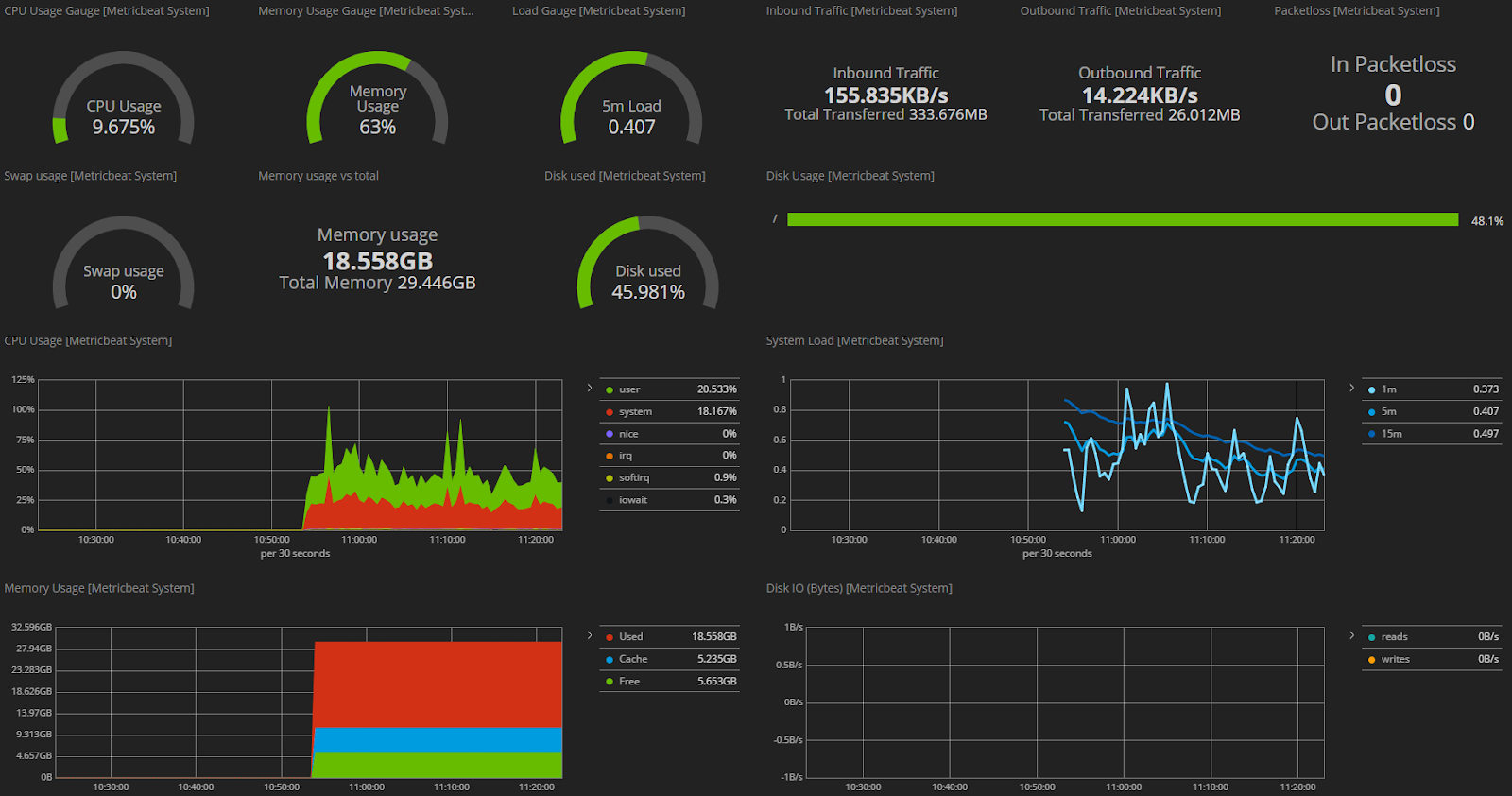
Task: Click the green Free memory legend dot
Action: 610,682
